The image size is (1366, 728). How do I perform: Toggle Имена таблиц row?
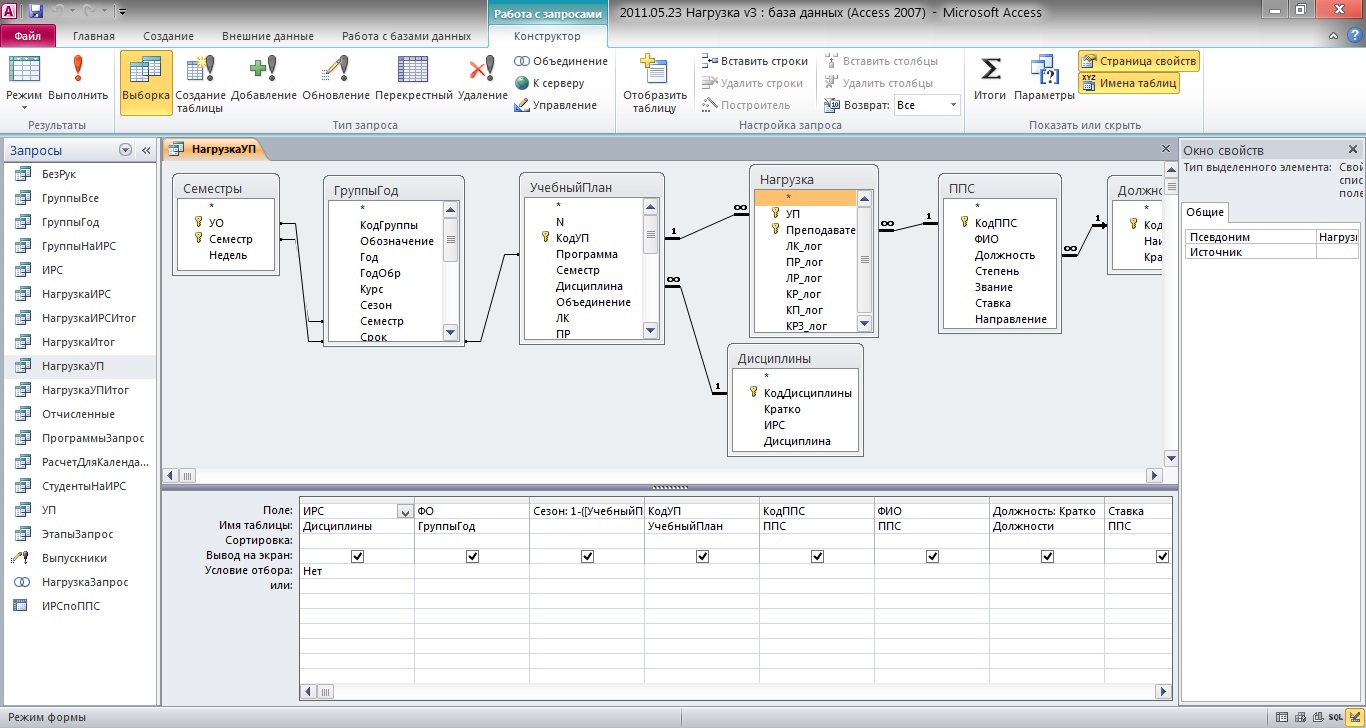[1129, 83]
